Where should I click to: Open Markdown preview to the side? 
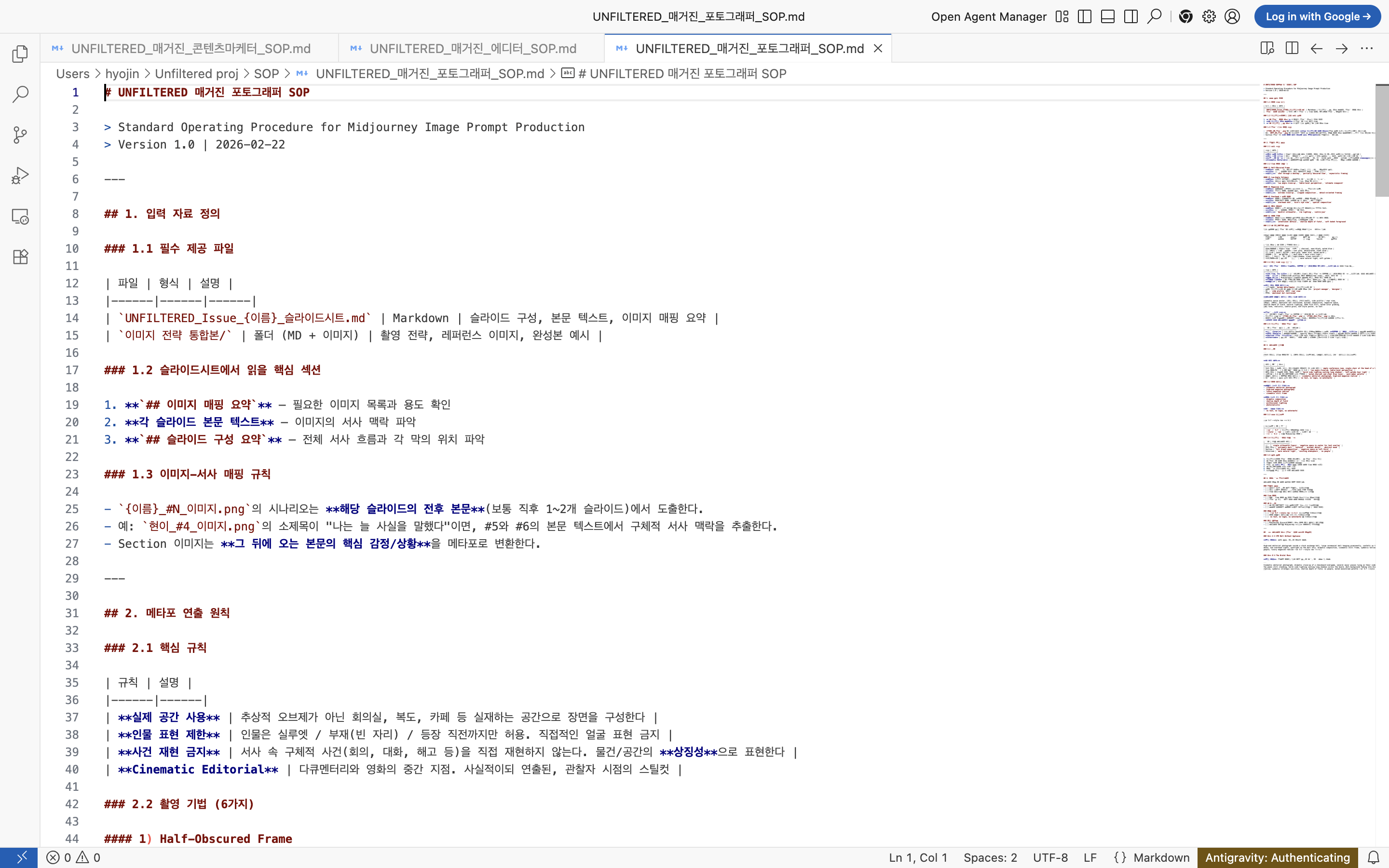[1267, 48]
